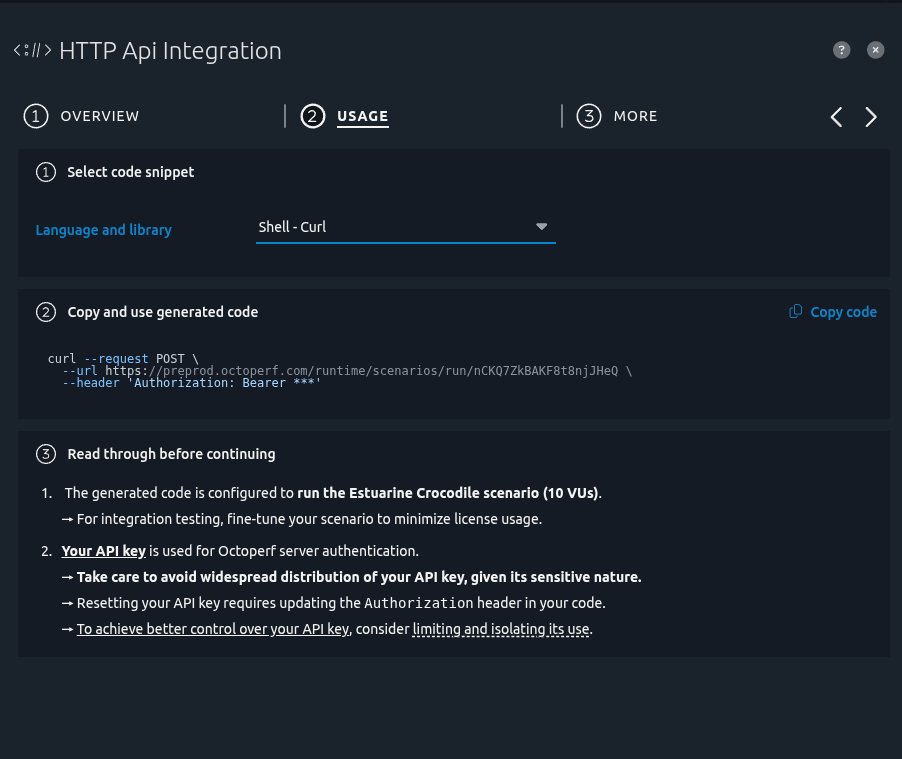
Task: Follow the Your API key link
Action: (x=104, y=551)
